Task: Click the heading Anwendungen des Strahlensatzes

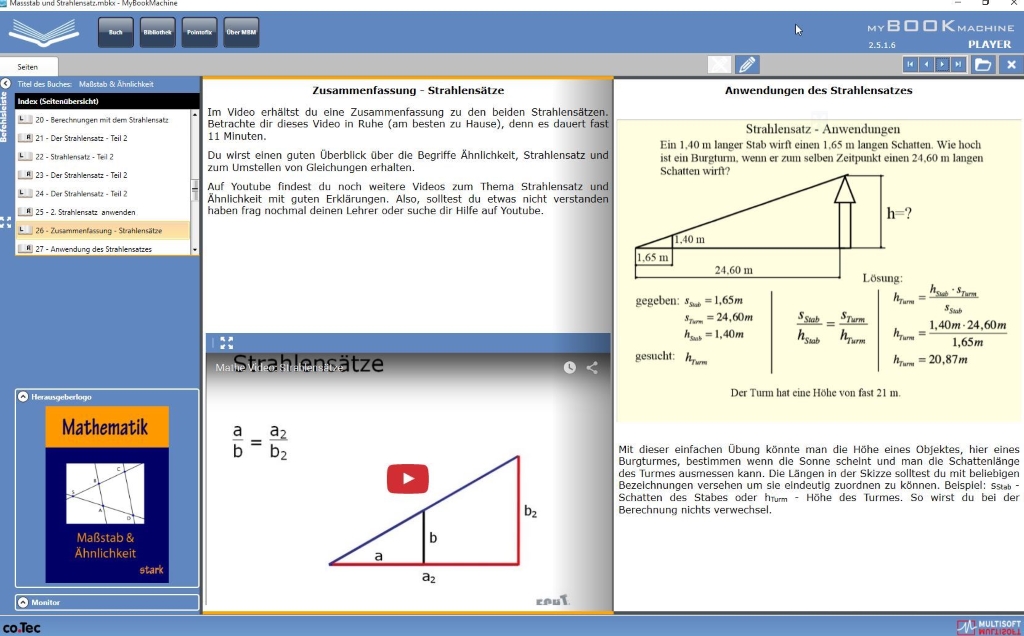Action: (818, 90)
